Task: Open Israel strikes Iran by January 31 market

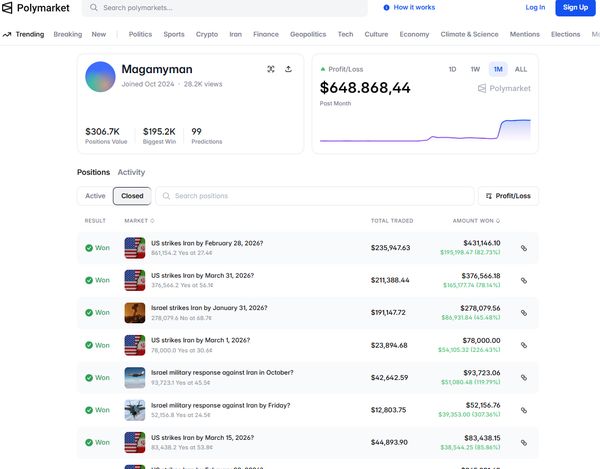Action: [209, 308]
